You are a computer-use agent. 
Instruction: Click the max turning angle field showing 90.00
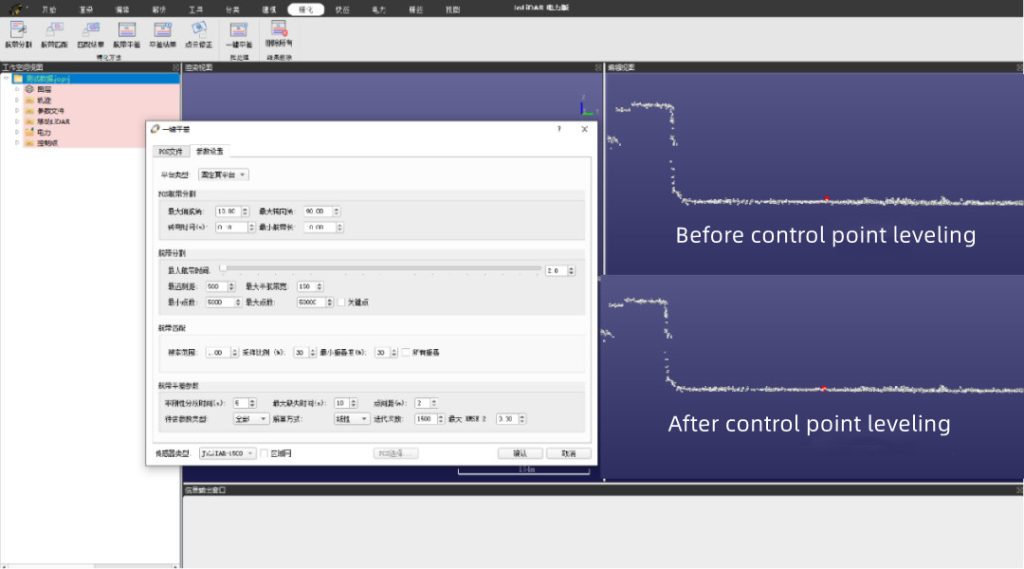pyautogui.click(x=321, y=212)
